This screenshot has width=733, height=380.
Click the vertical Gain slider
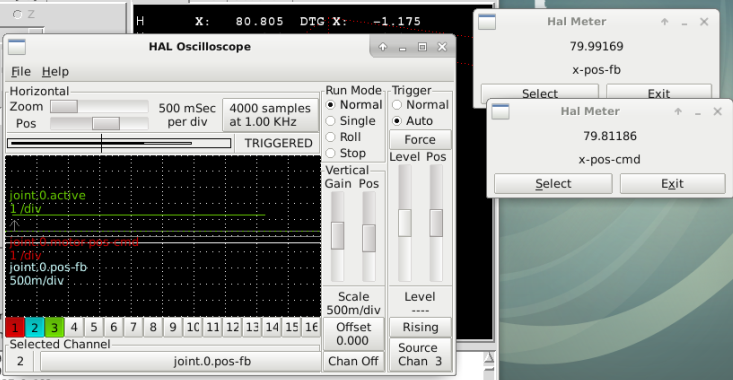pos(338,236)
